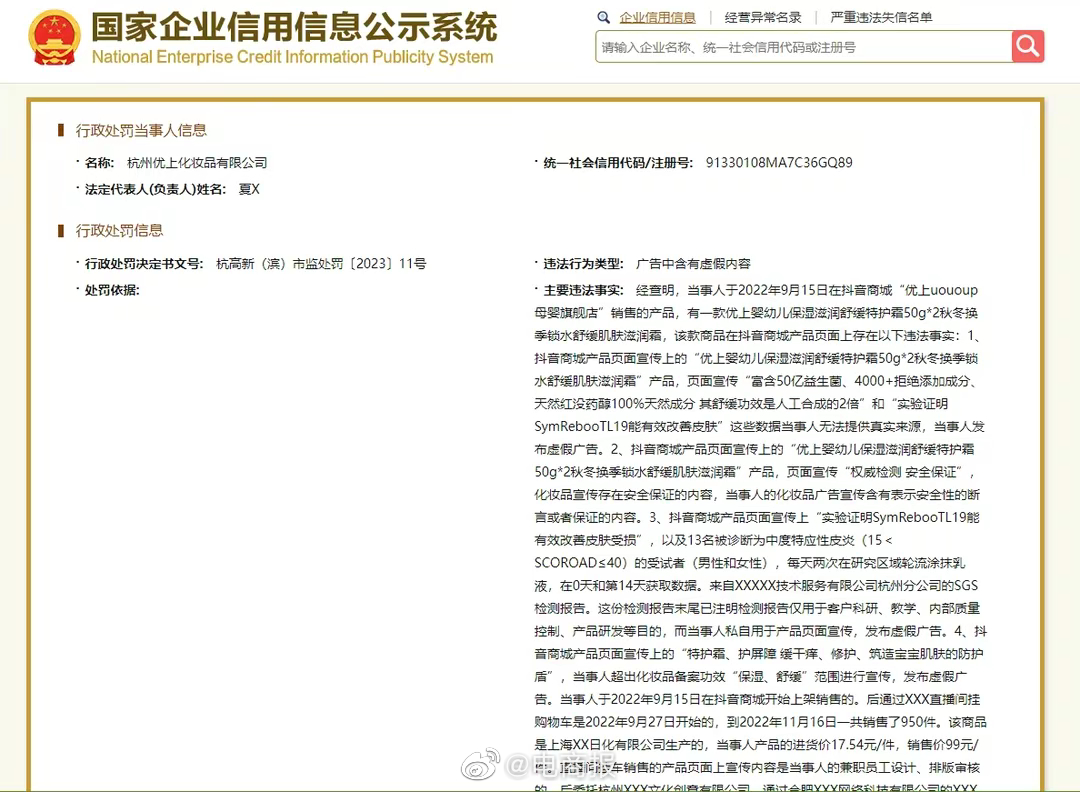Click the national emblem logo

click(x=54, y=38)
